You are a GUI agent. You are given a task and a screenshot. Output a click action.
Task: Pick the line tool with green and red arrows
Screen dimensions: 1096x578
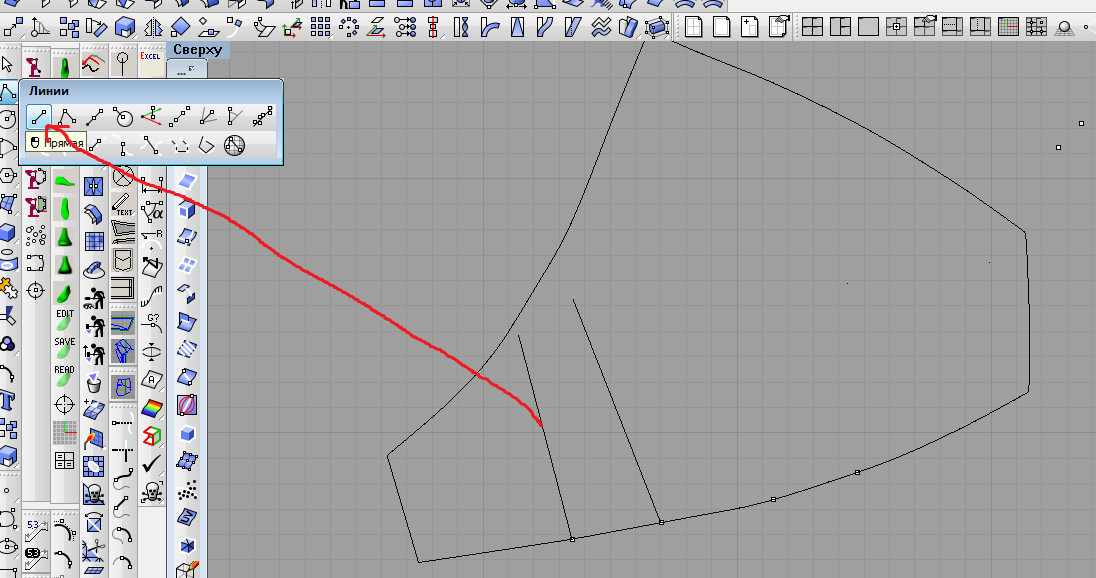(x=151, y=117)
